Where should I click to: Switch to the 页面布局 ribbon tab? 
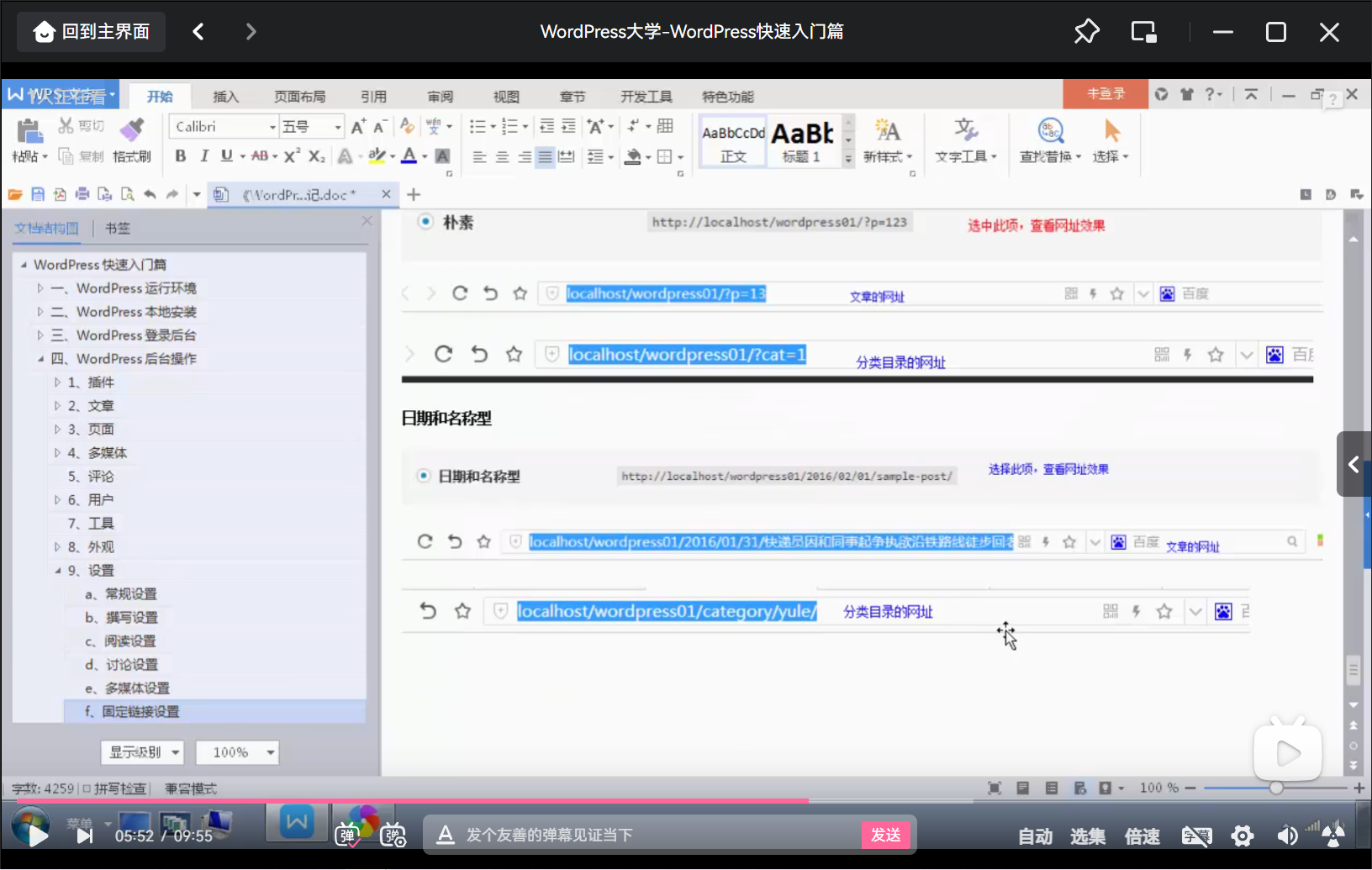[299, 97]
